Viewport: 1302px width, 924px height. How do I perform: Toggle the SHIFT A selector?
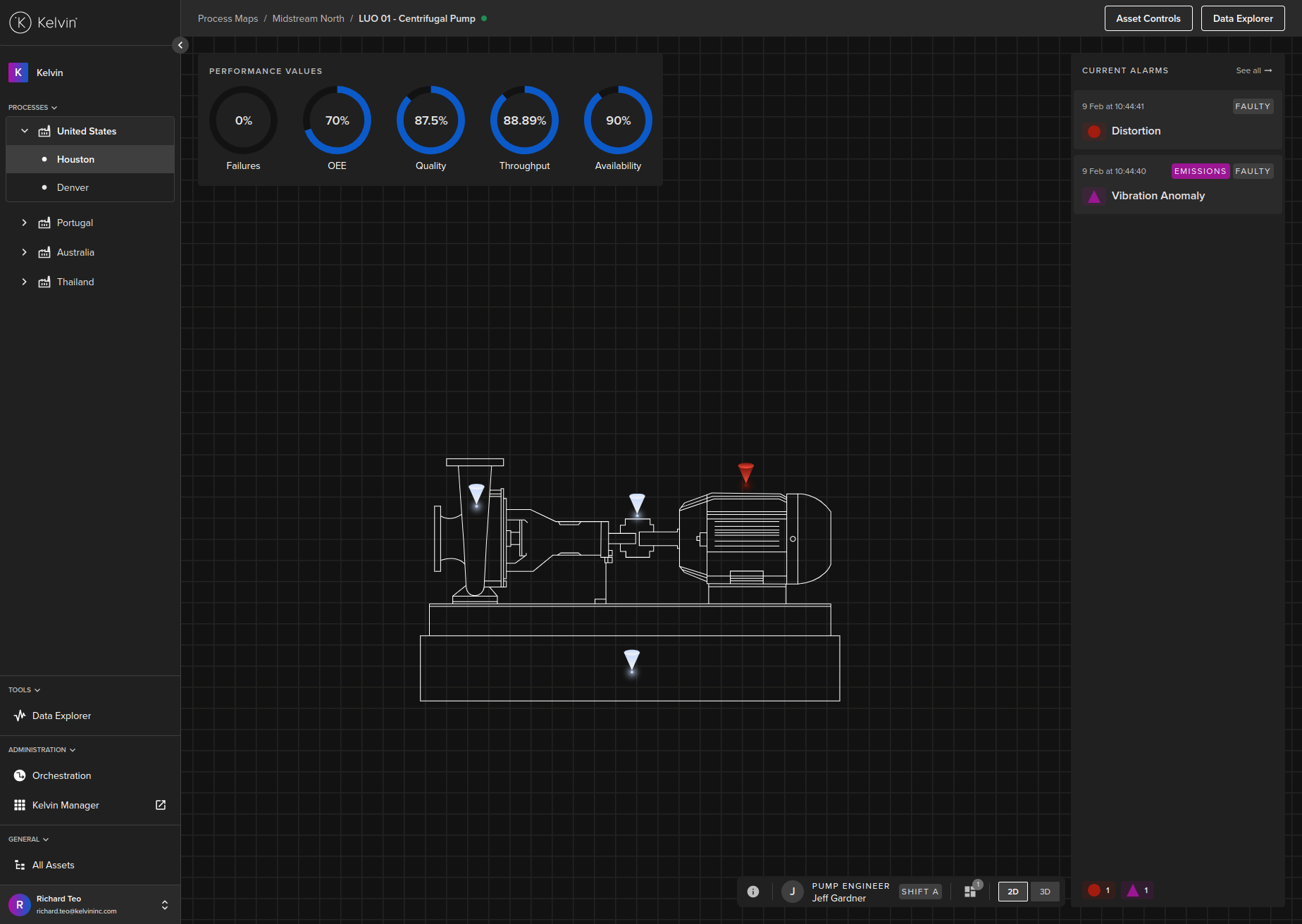(x=919, y=892)
